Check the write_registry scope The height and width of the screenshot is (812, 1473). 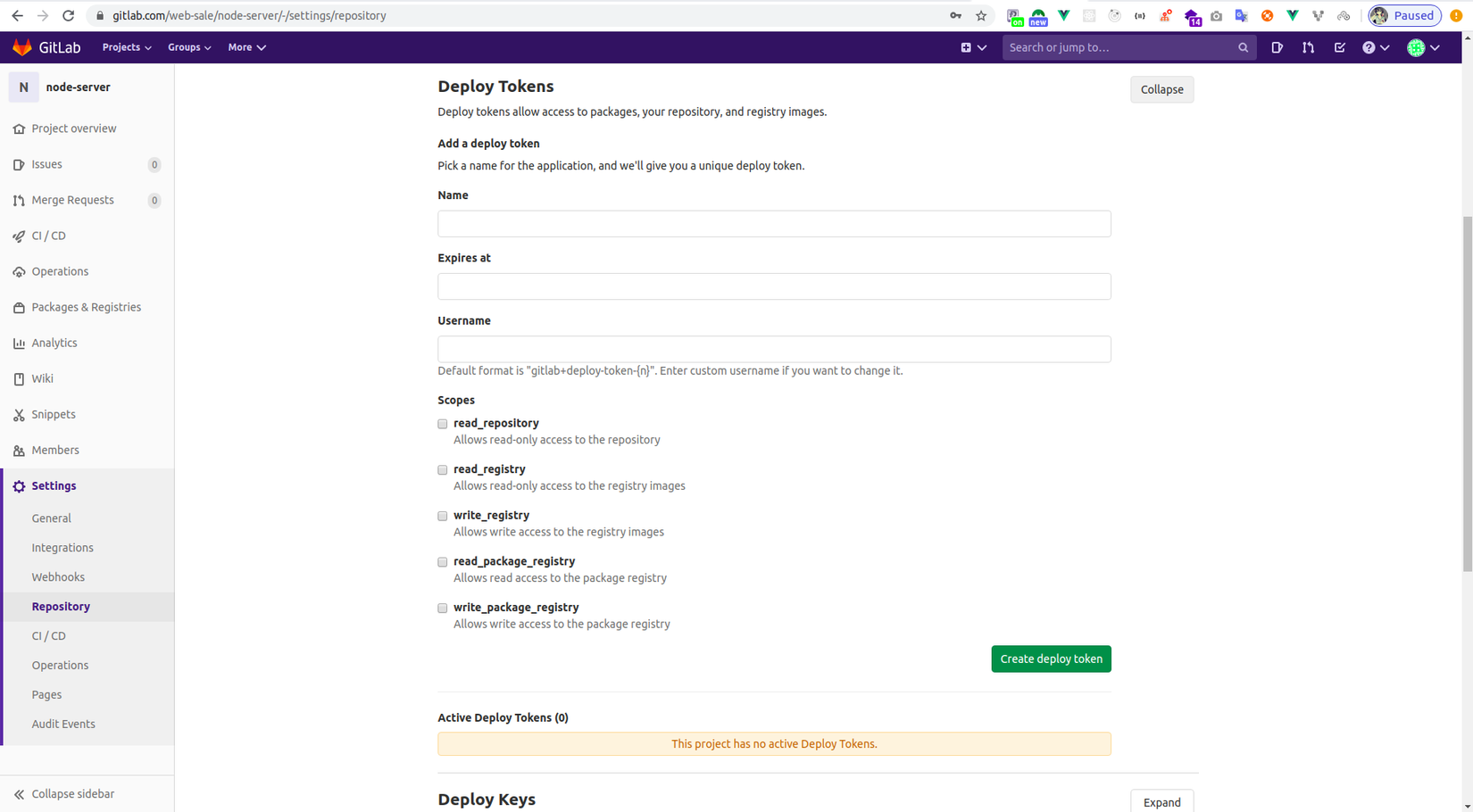point(443,516)
